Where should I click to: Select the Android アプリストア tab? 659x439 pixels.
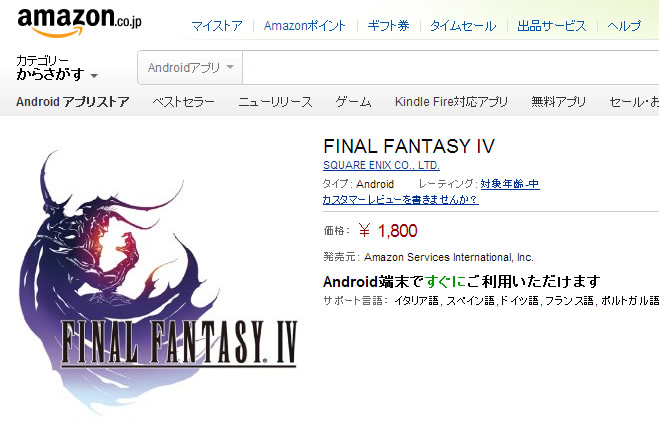tap(72, 102)
